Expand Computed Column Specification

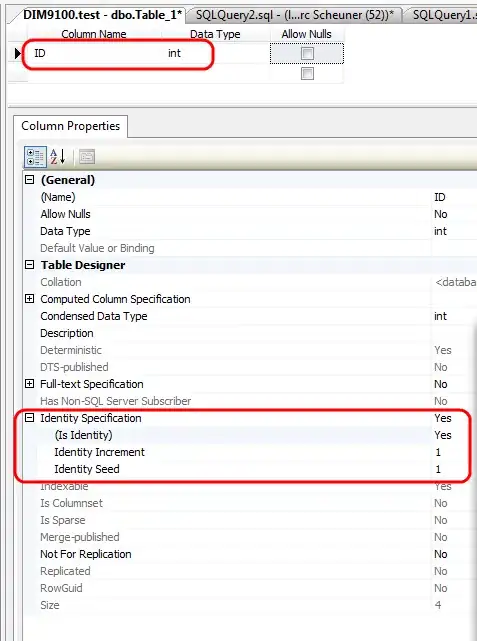(29, 298)
